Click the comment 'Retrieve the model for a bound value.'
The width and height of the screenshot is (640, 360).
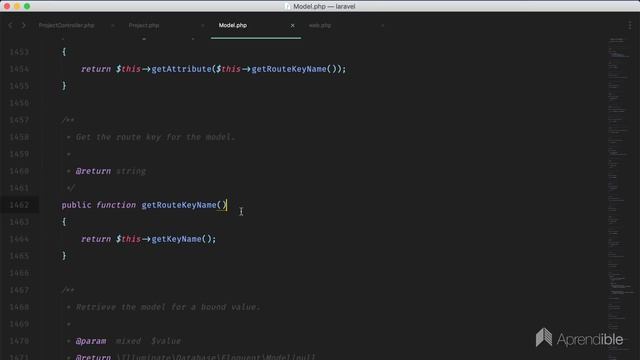click(168, 307)
